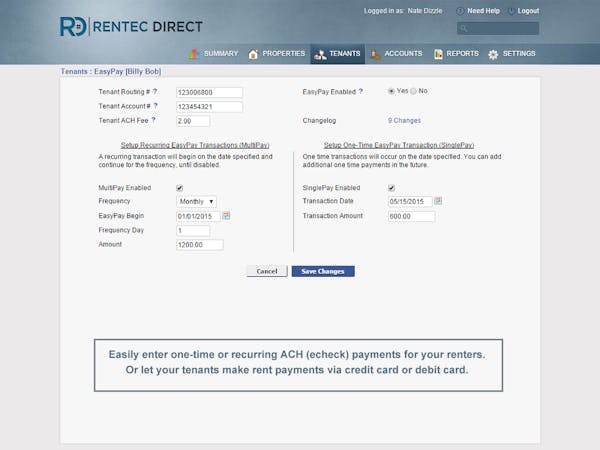Click the Tenant ACH Fee input field
Screen dimensions: 600x450
coord(193,121)
